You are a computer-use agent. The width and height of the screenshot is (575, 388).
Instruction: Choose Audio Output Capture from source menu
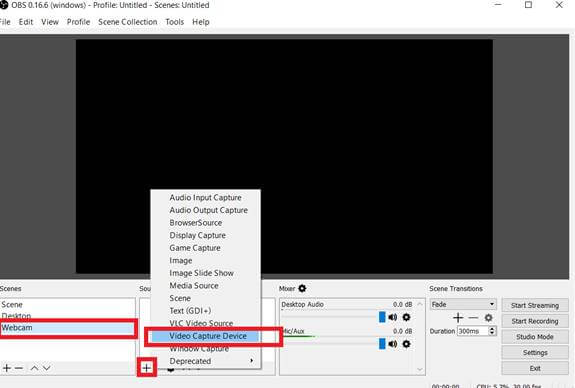click(x=205, y=210)
